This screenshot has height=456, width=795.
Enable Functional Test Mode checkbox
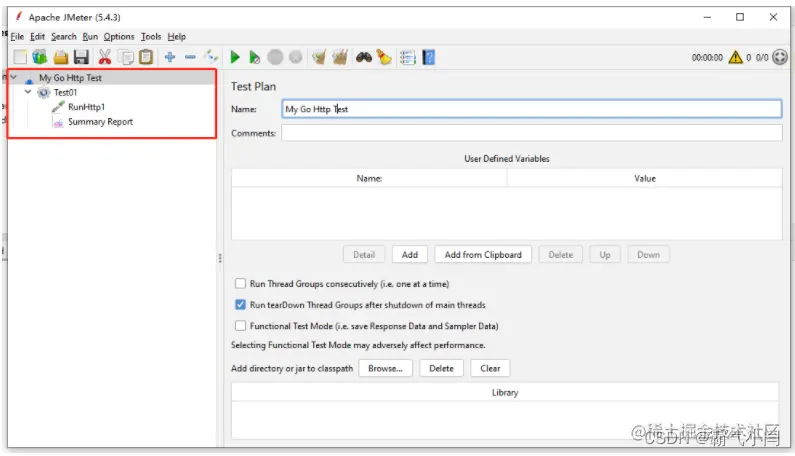tap(240, 326)
